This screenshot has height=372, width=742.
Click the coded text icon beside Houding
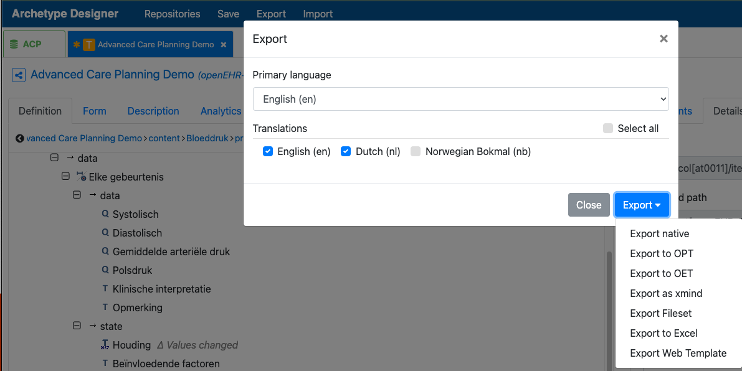pos(105,345)
